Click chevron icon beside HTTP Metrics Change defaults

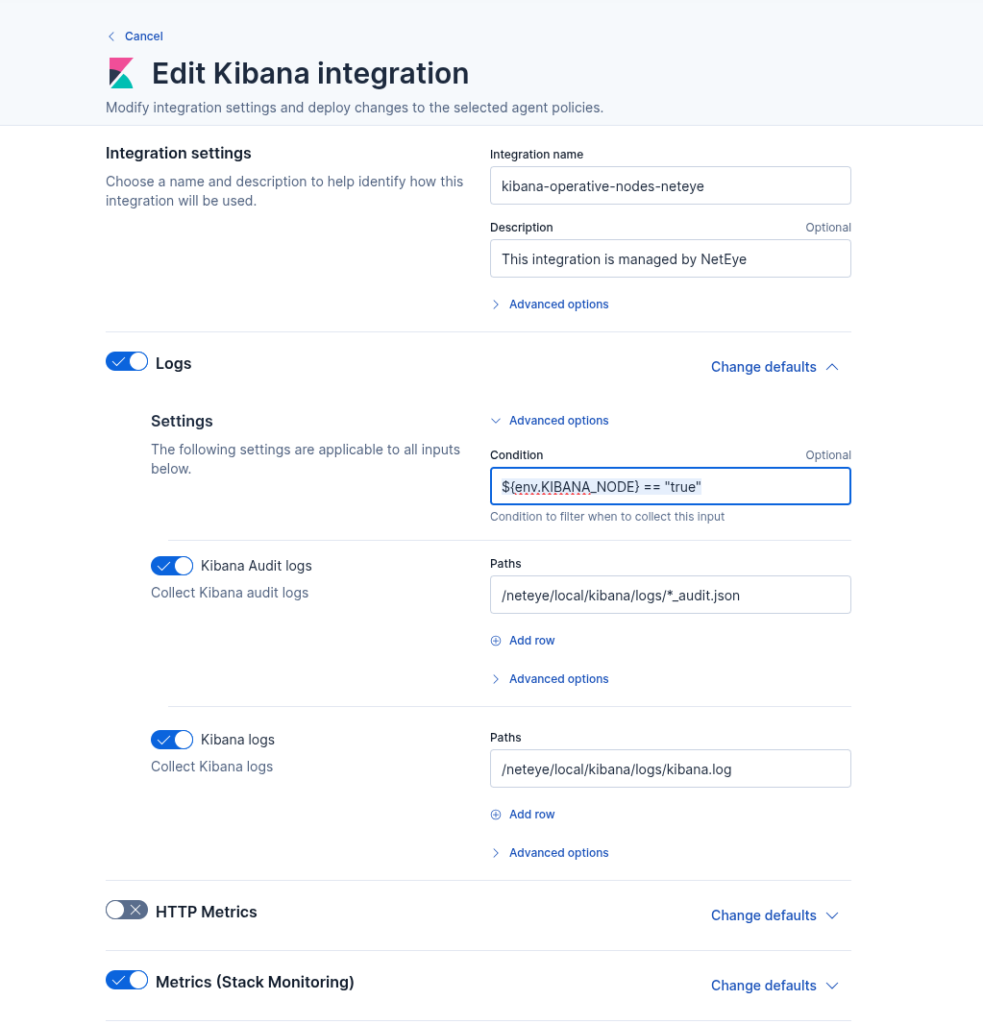(832, 916)
